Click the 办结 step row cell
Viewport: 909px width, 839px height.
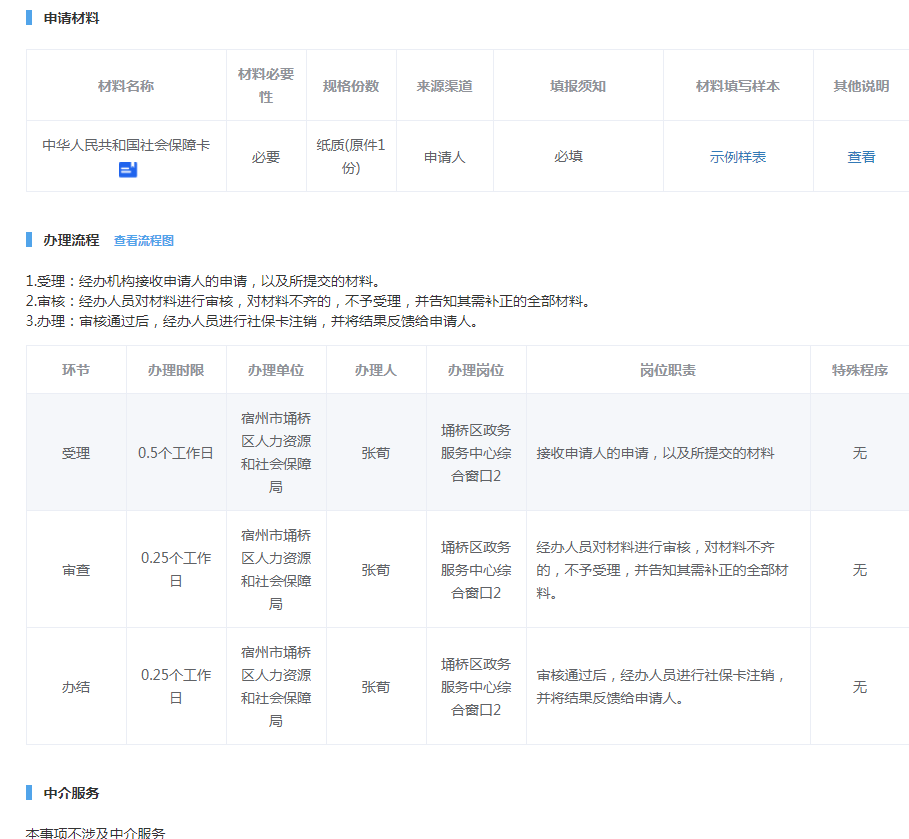pos(76,687)
